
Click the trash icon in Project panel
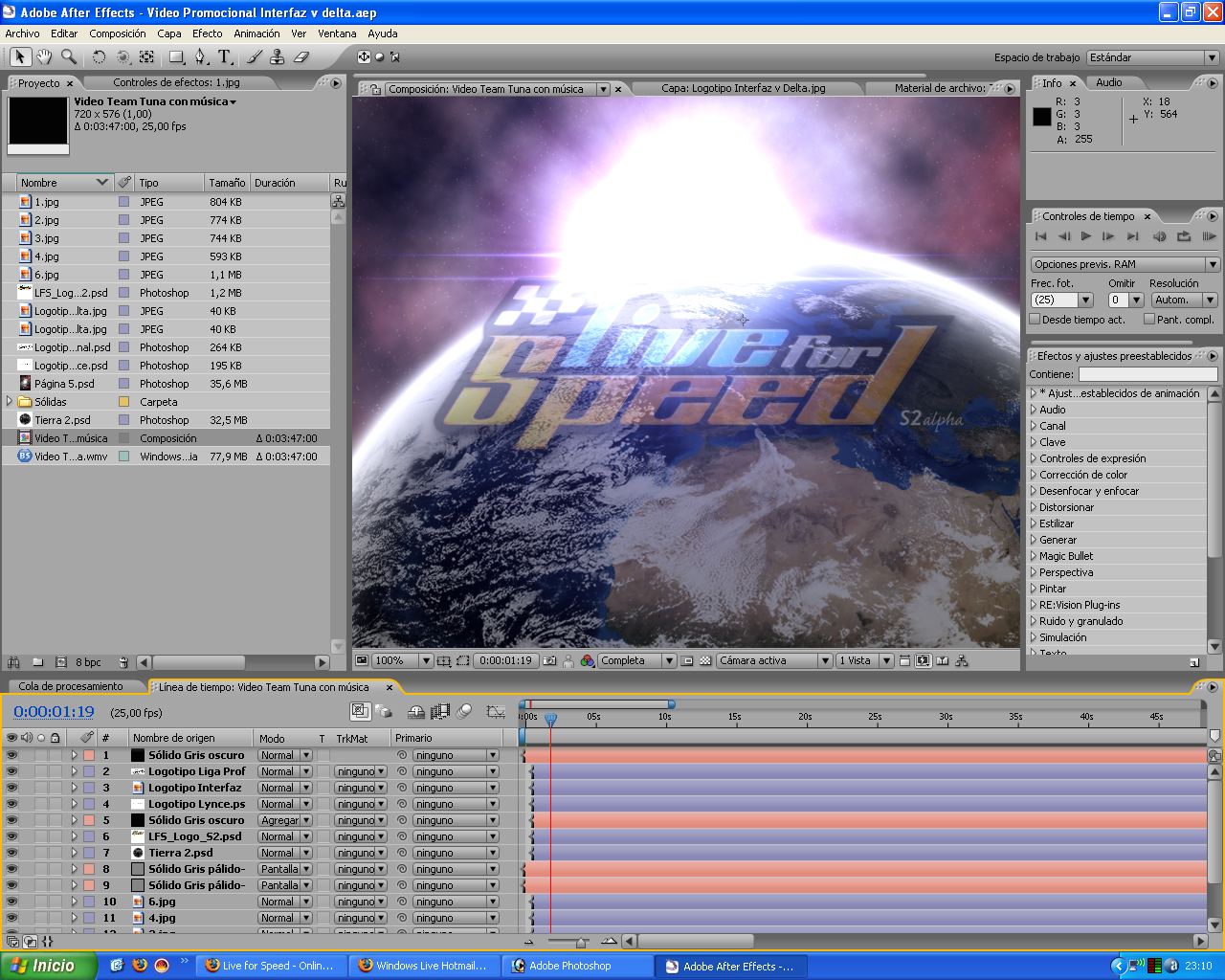coord(123,662)
